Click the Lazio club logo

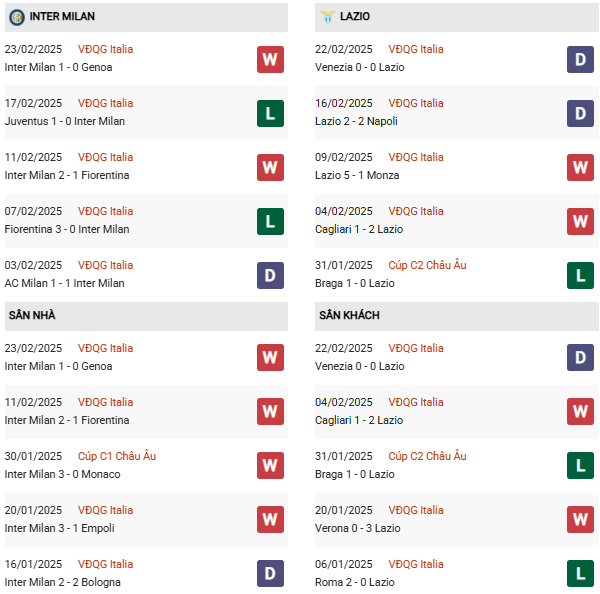pos(328,17)
